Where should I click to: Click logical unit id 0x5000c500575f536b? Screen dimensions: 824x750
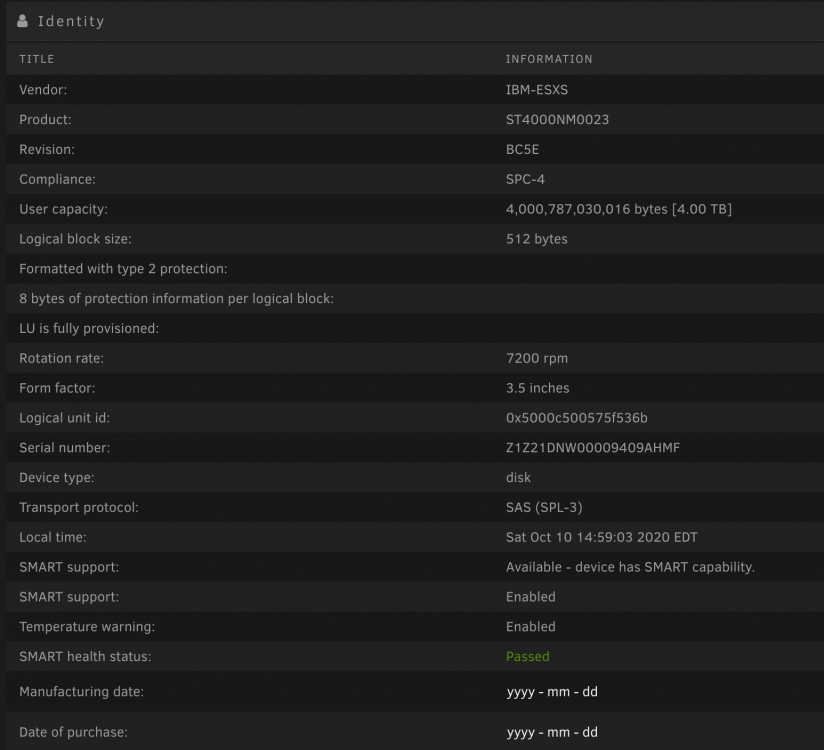(x=576, y=418)
